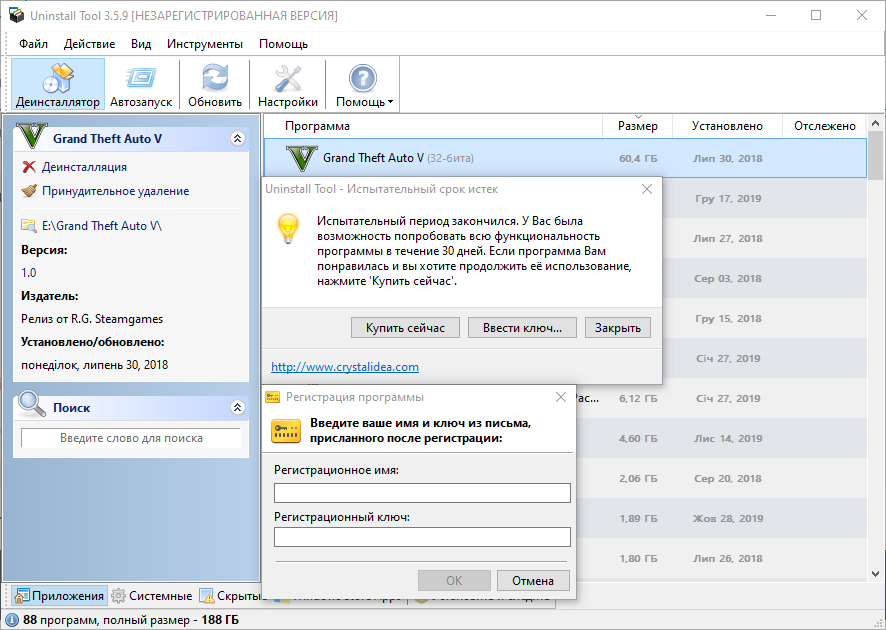
Task: Open the Деинсталлятор toolbar section
Action: click(58, 84)
